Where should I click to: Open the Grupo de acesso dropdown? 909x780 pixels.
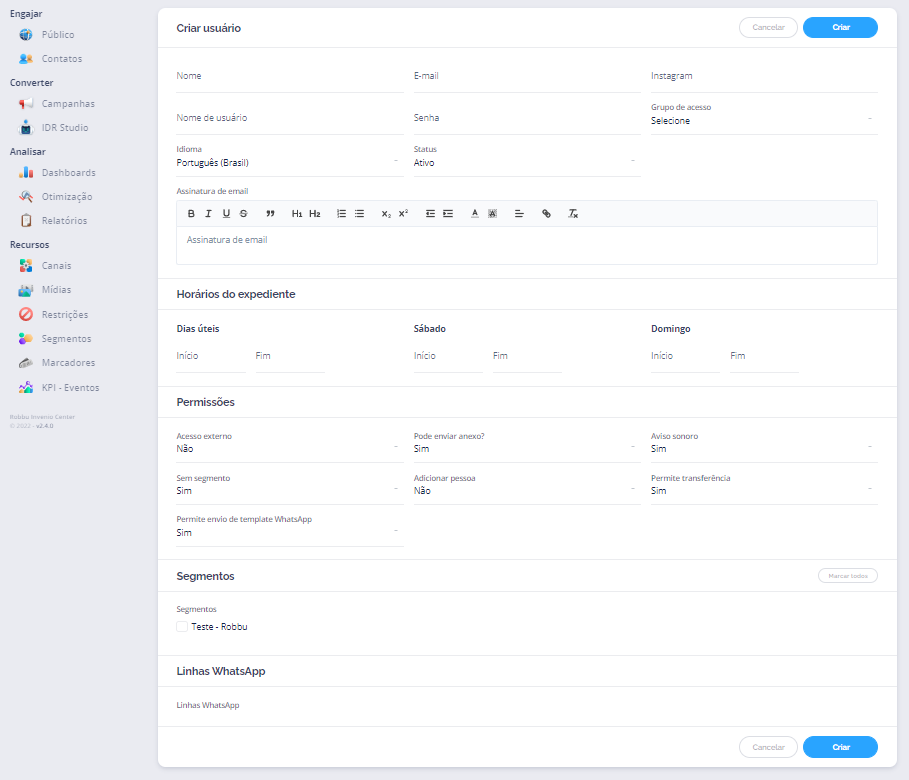(x=763, y=121)
